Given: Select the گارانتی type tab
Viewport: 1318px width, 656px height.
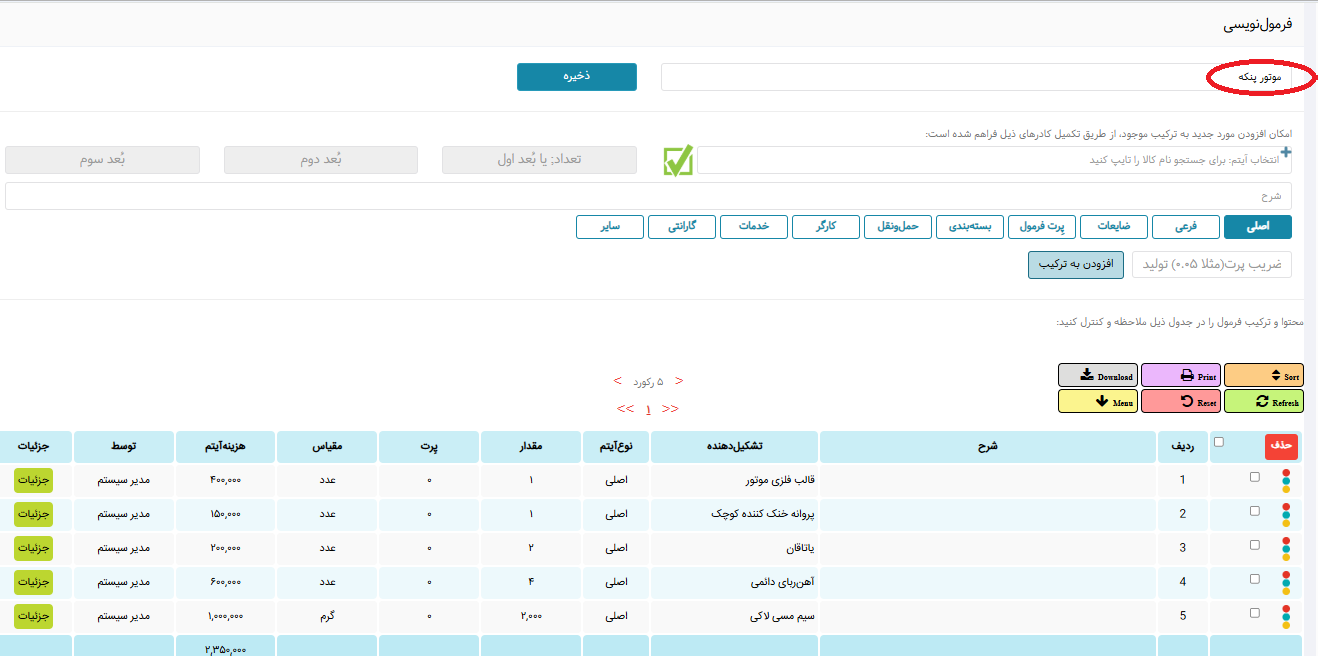Looking at the screenshot, I should coord(682,227).
